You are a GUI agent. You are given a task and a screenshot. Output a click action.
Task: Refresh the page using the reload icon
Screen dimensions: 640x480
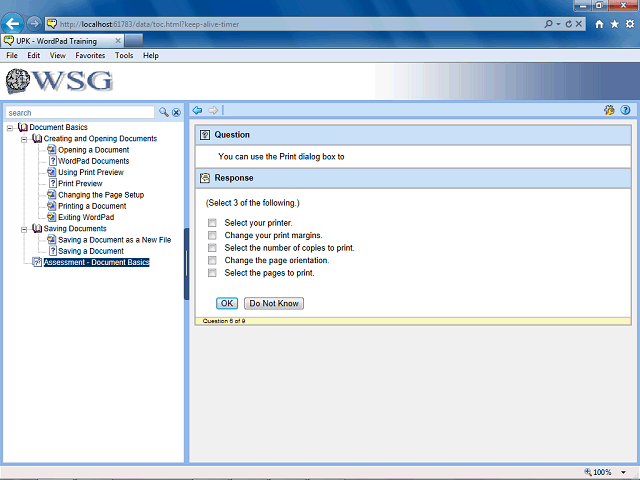(569, 24)
